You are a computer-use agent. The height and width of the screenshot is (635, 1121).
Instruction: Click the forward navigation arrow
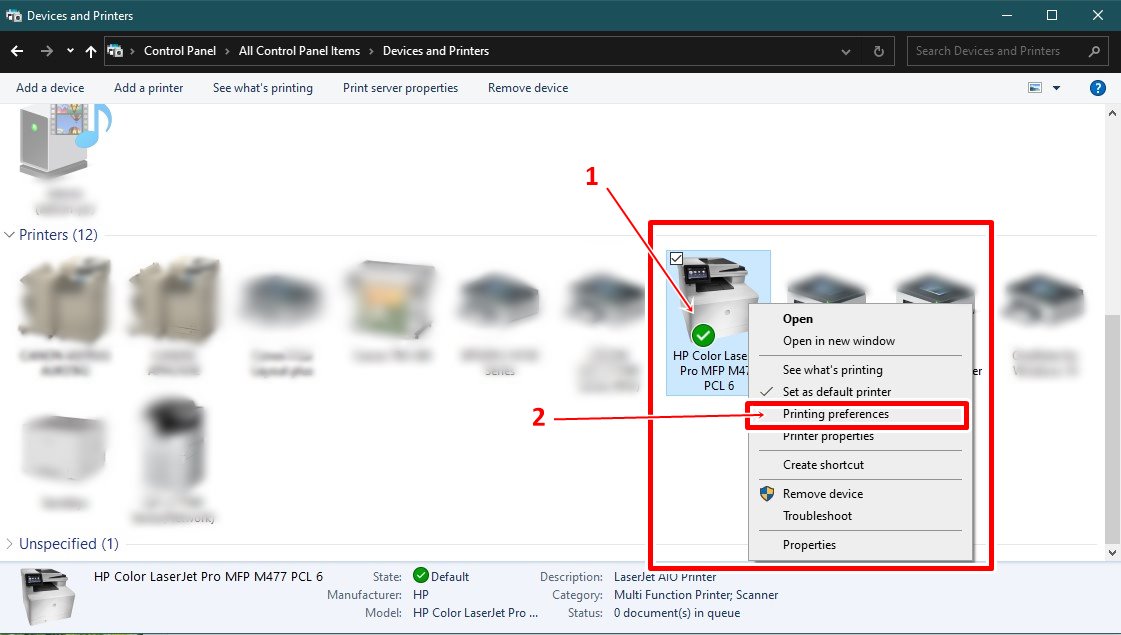pyautogui.click(x=46, y=51)
